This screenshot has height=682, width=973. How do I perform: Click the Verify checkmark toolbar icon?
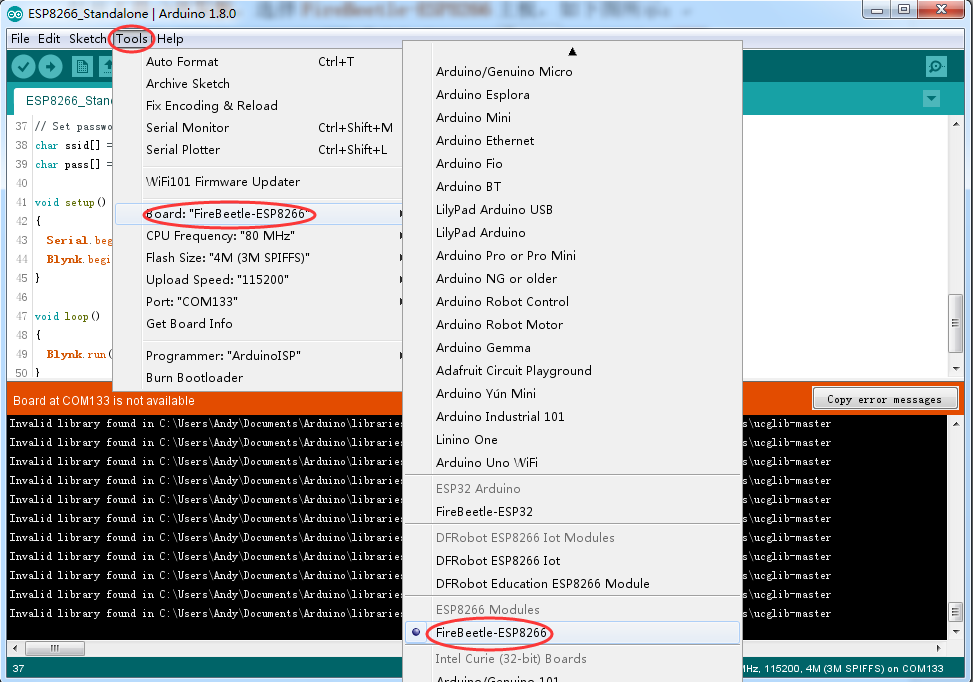tap(23, 66)
